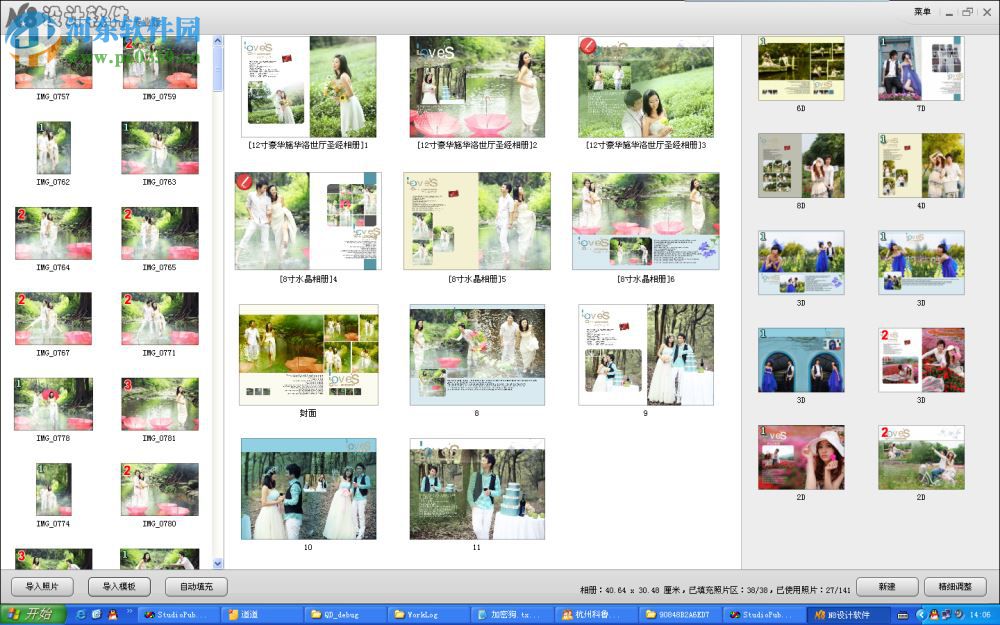This screenshot has height=625, width=1000.
Task: Choose the 8D template thumbnail
Action: [x=801, y=165]
